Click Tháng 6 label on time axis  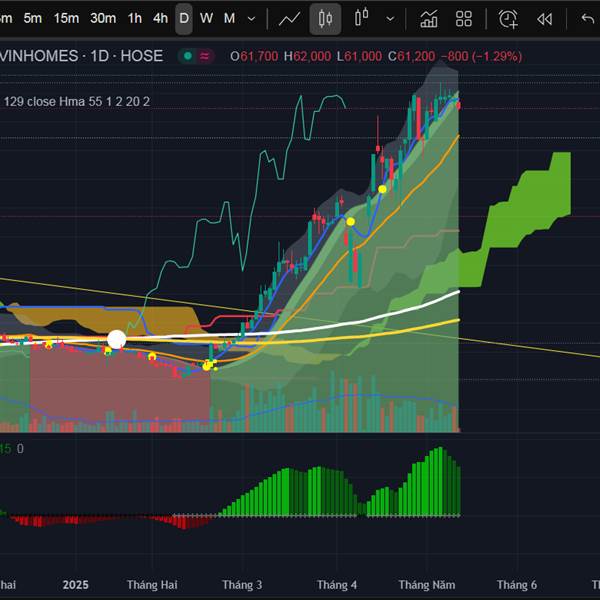[517, 585]
